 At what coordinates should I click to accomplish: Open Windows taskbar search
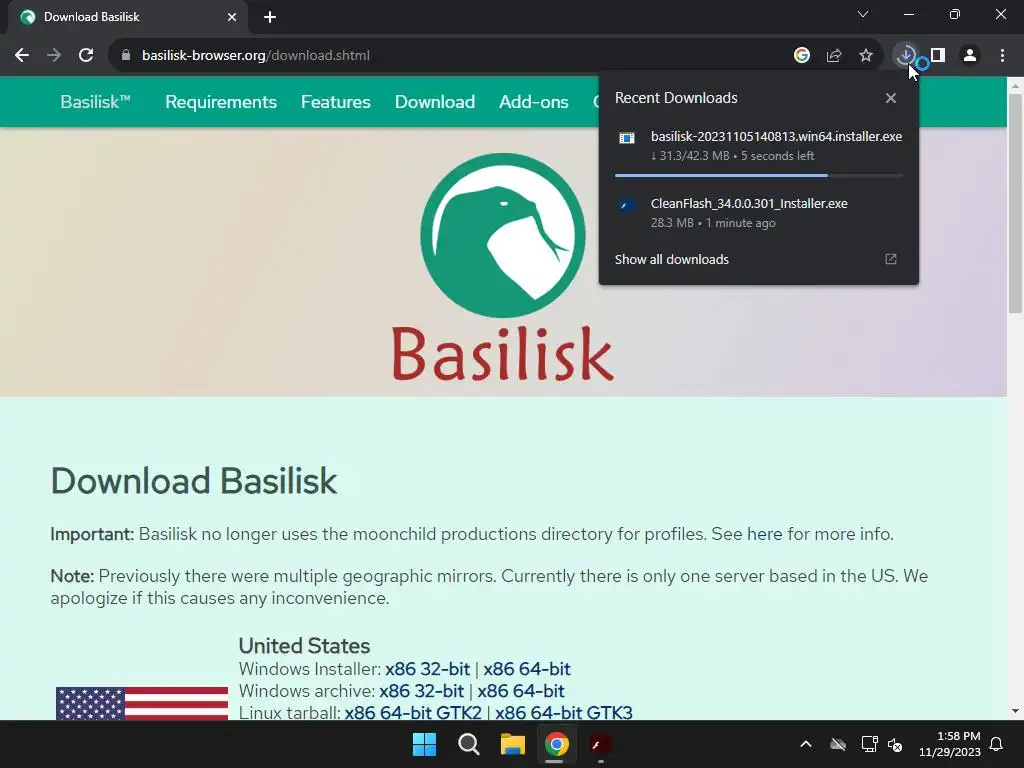(x=468, y=744)
